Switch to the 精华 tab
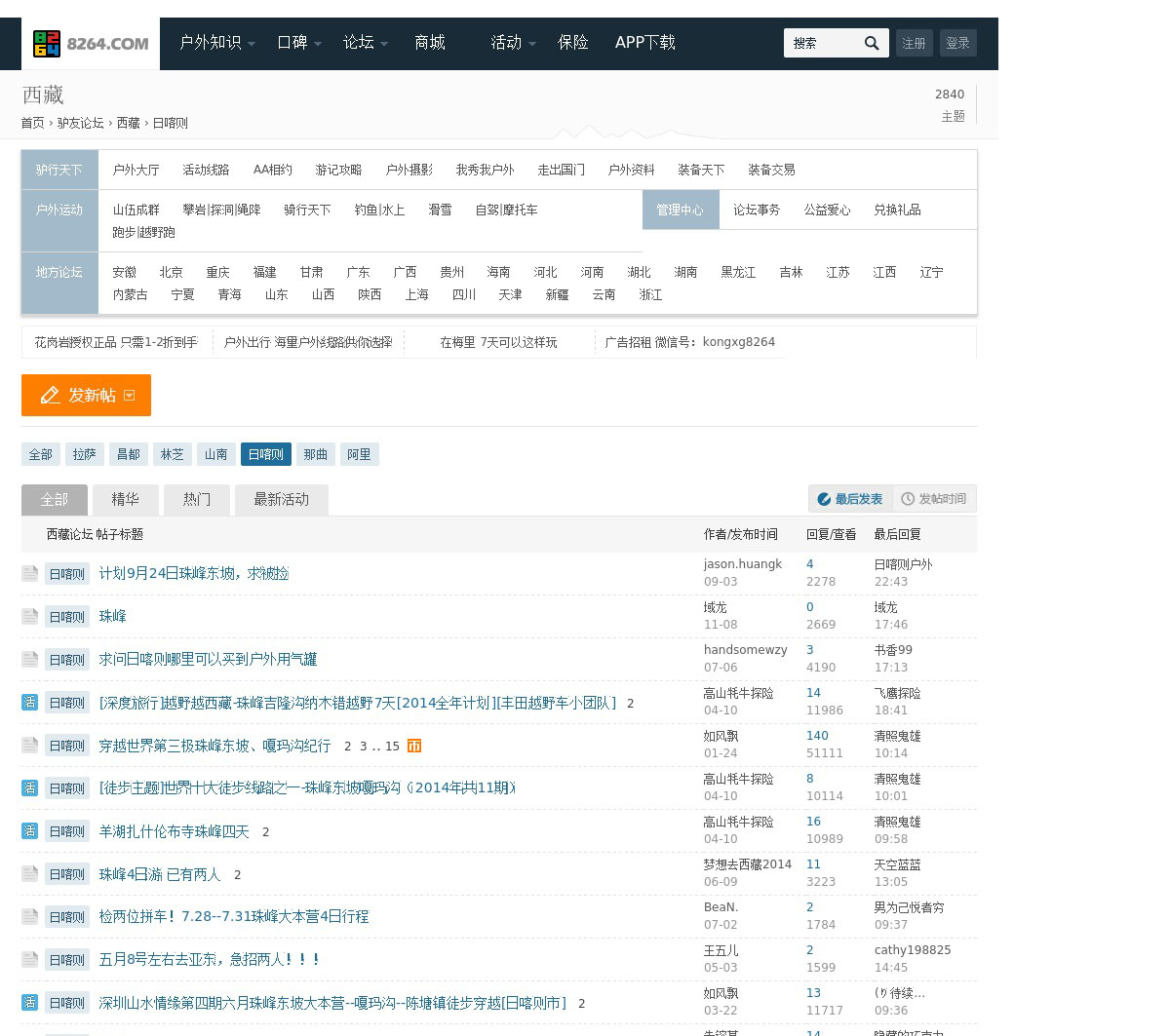1170x1036 pixels. click(x=125, y=499)
